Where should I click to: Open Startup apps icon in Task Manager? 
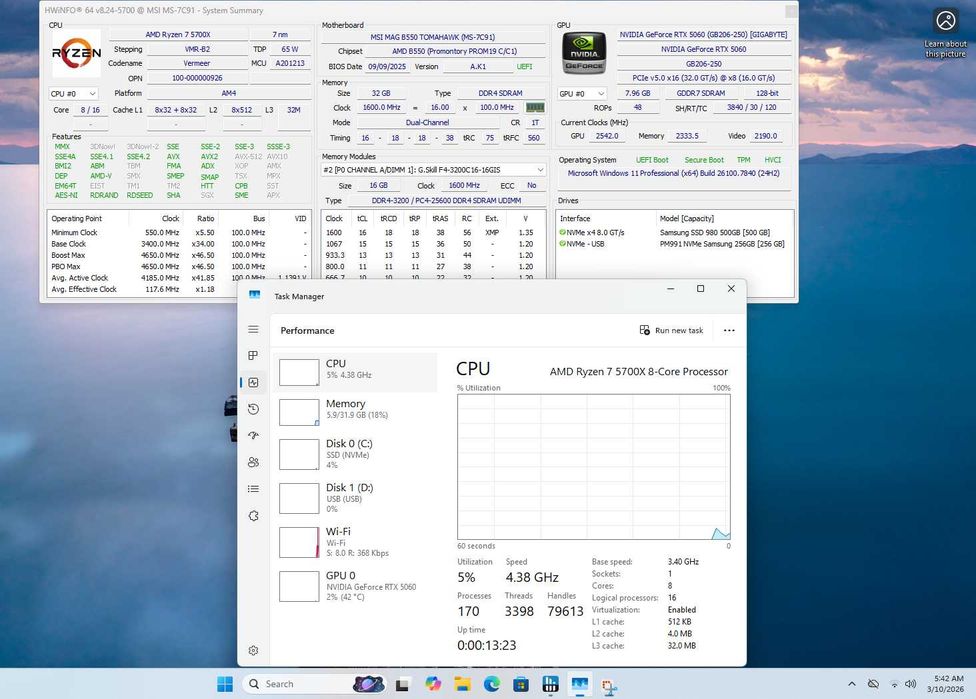pos(253,435)
